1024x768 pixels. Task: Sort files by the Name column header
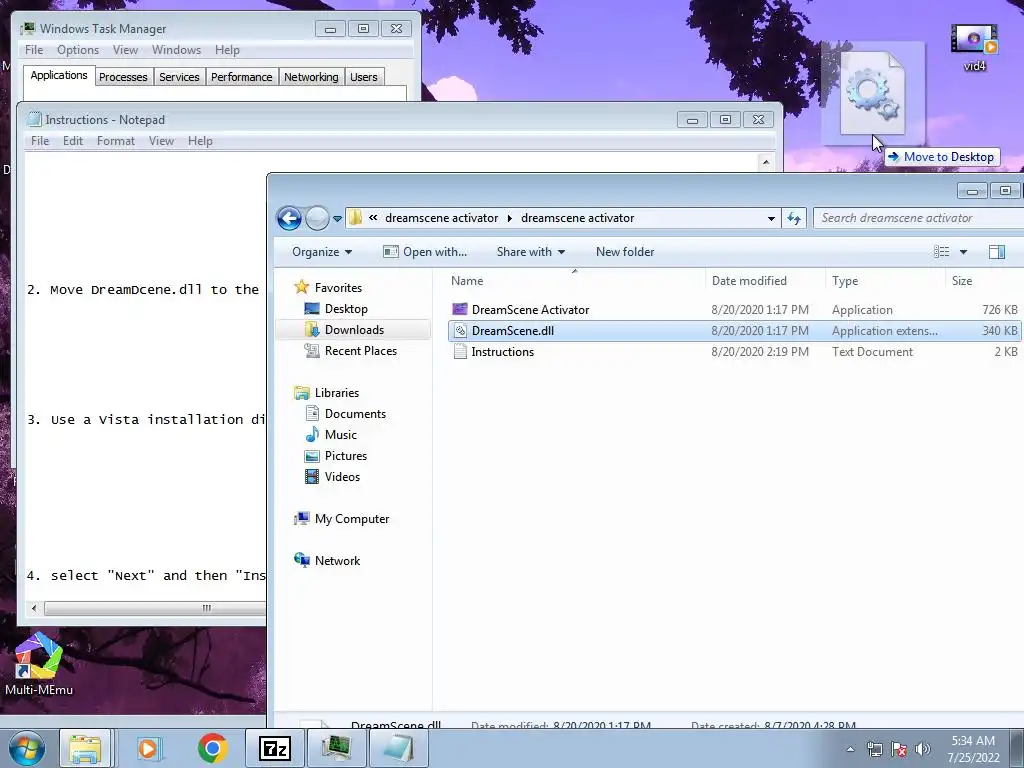point(575,281)
